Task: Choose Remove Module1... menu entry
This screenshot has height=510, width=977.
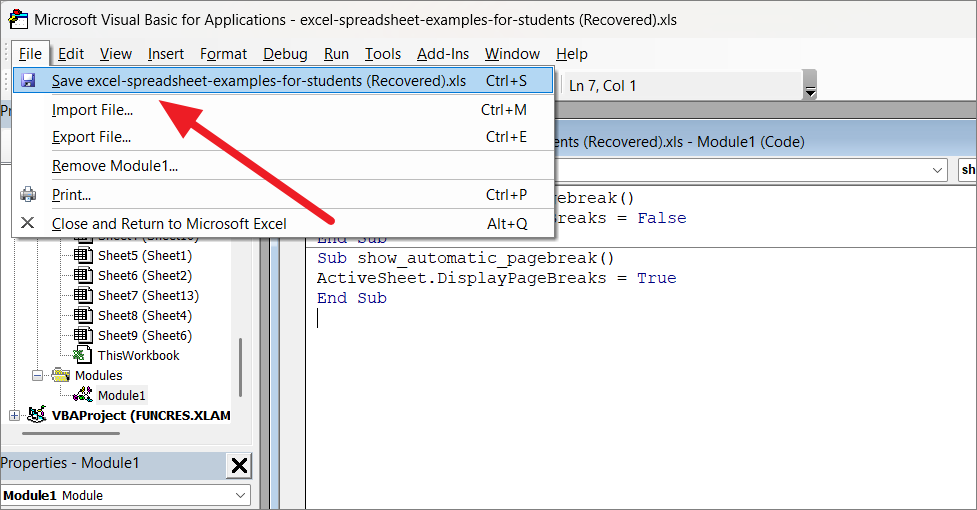Action: pyautogui.click(x=283, y=166)
